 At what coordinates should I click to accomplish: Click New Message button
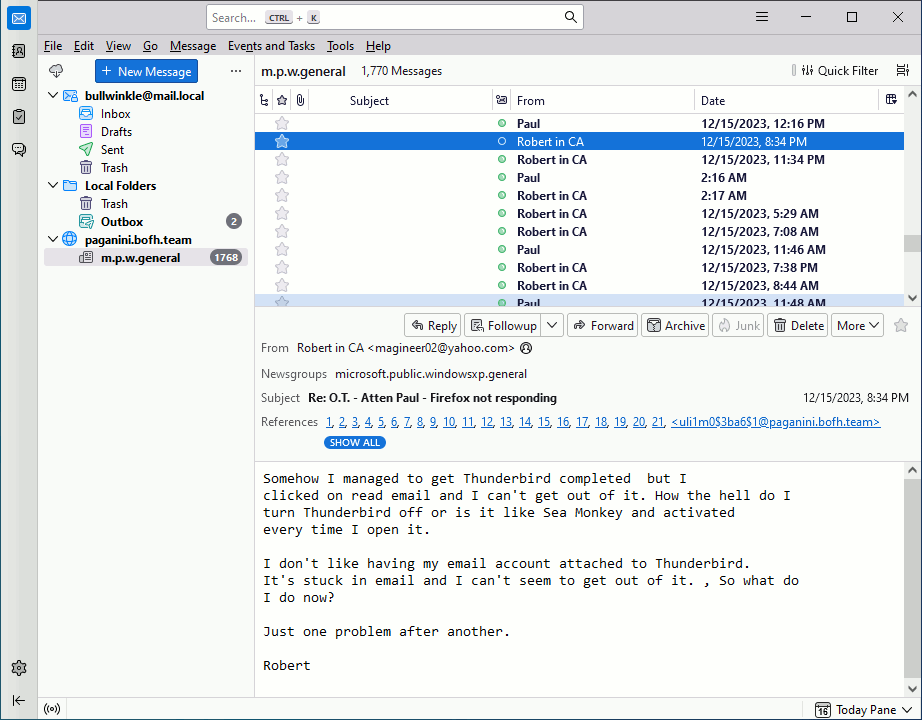coord(146,71)
